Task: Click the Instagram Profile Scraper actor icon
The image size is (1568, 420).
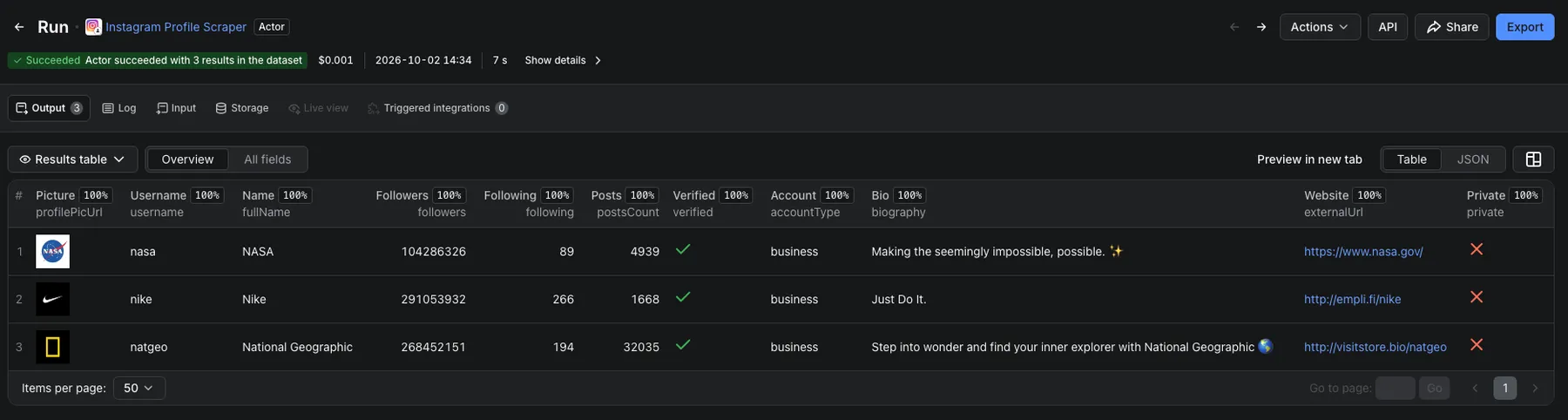Action: coord(93,27)
